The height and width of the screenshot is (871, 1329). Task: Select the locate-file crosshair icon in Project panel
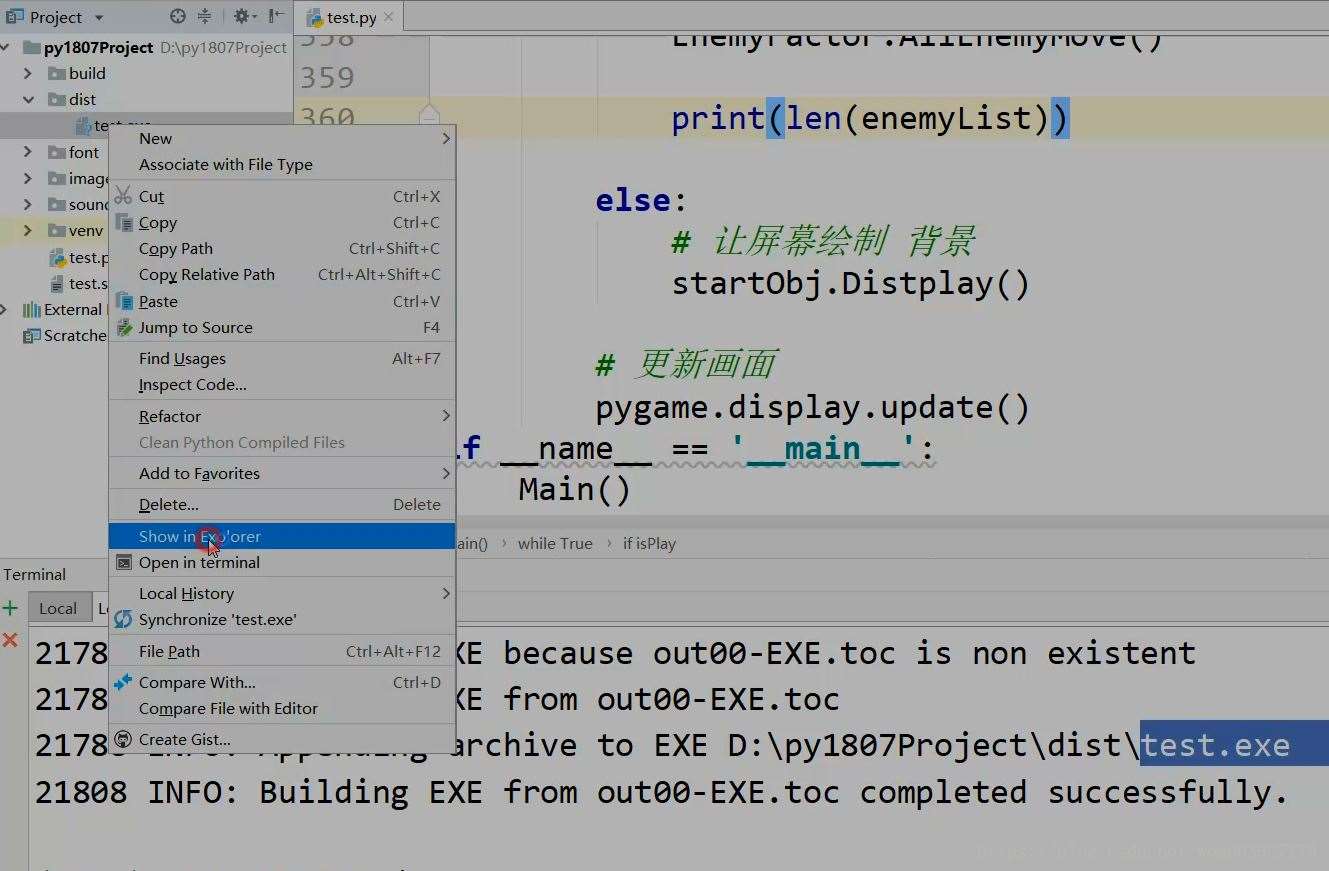tap(176, 16)
